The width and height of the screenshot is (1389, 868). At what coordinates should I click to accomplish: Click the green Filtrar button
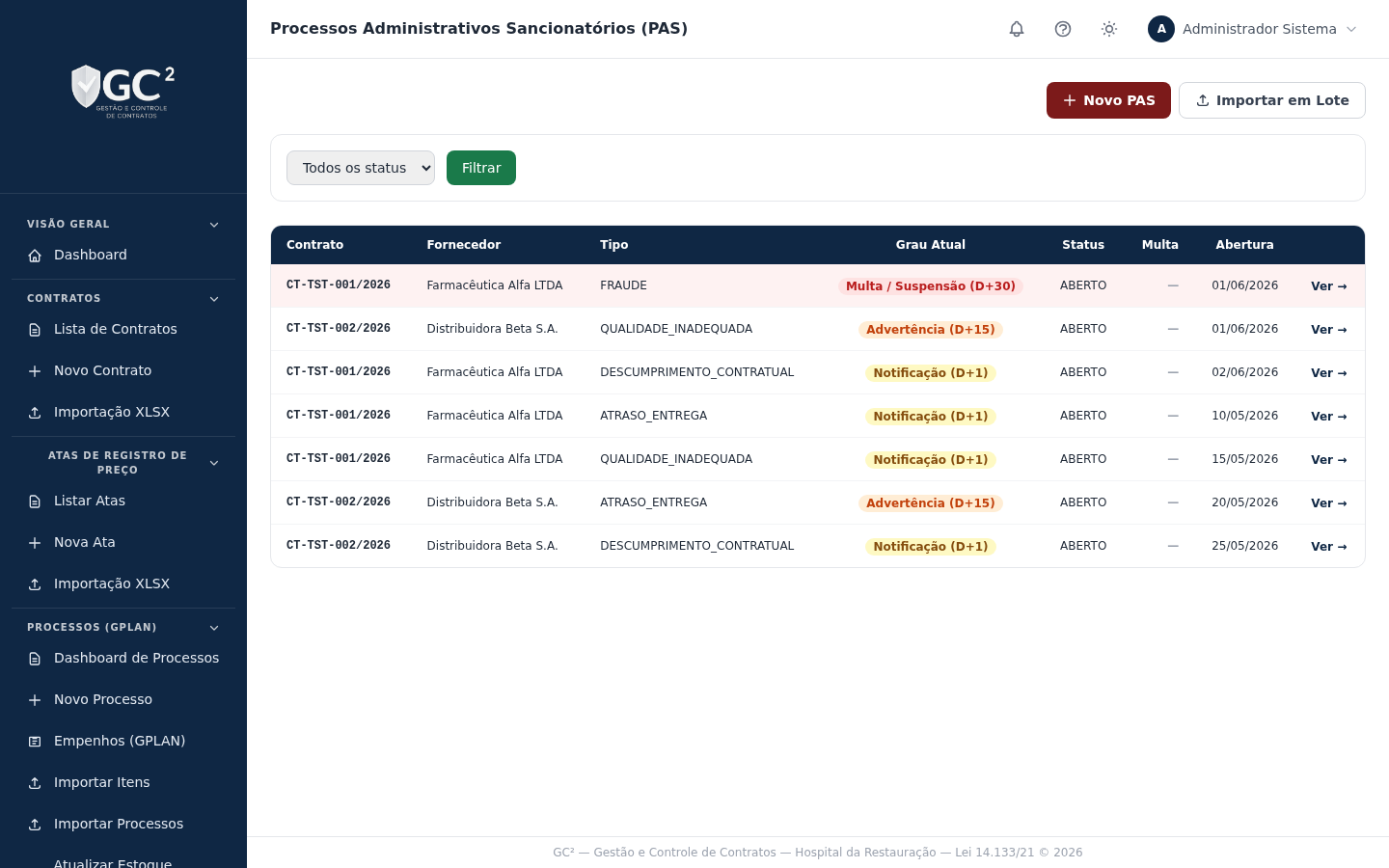[481, 168]
